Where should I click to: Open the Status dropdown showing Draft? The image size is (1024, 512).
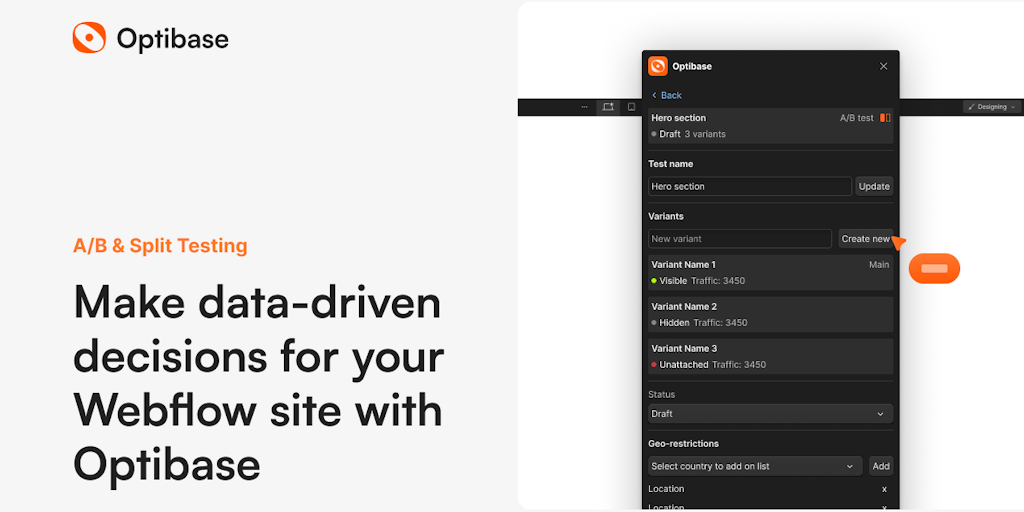pyautogui.click(x=771, y=413)
